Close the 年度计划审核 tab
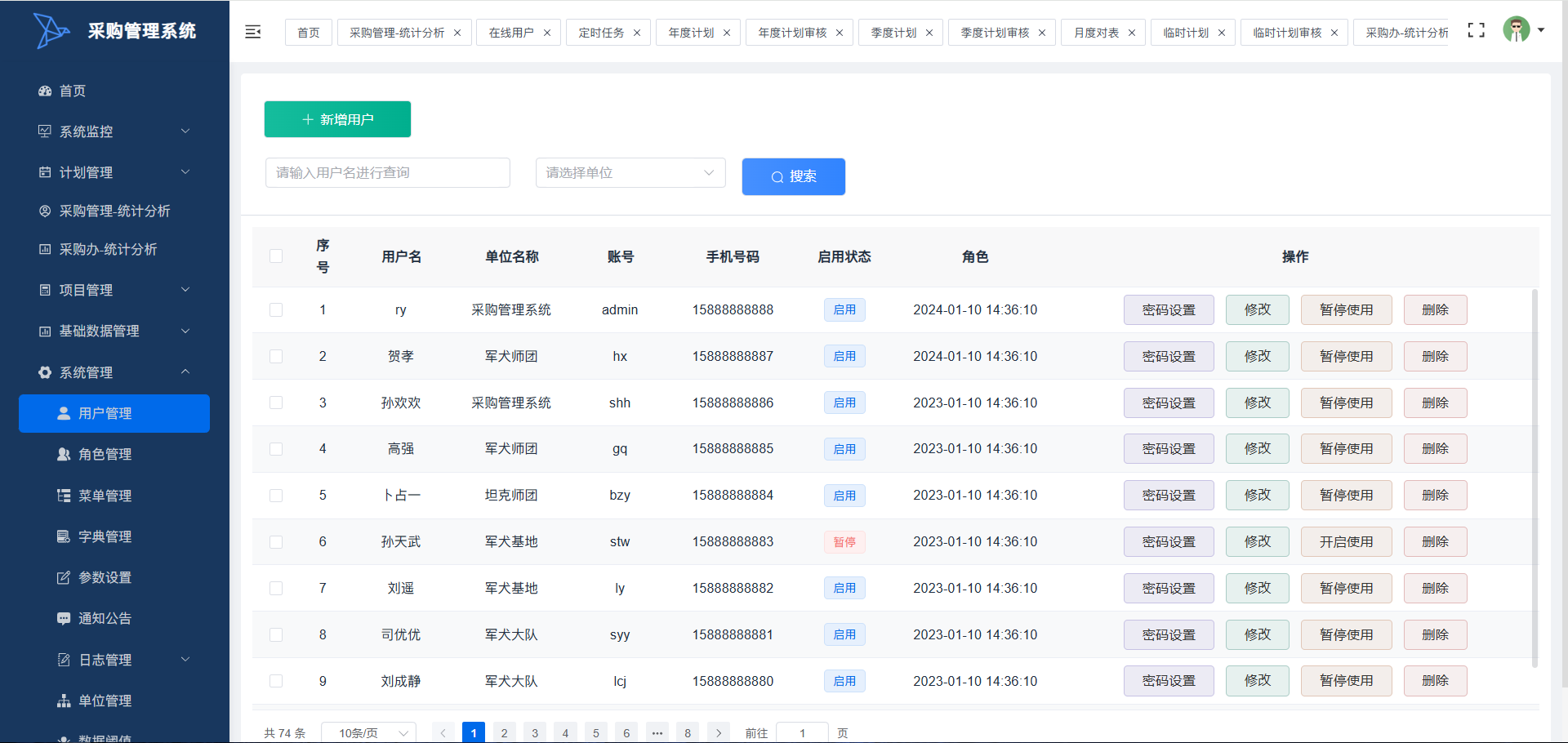 (840, 33)
